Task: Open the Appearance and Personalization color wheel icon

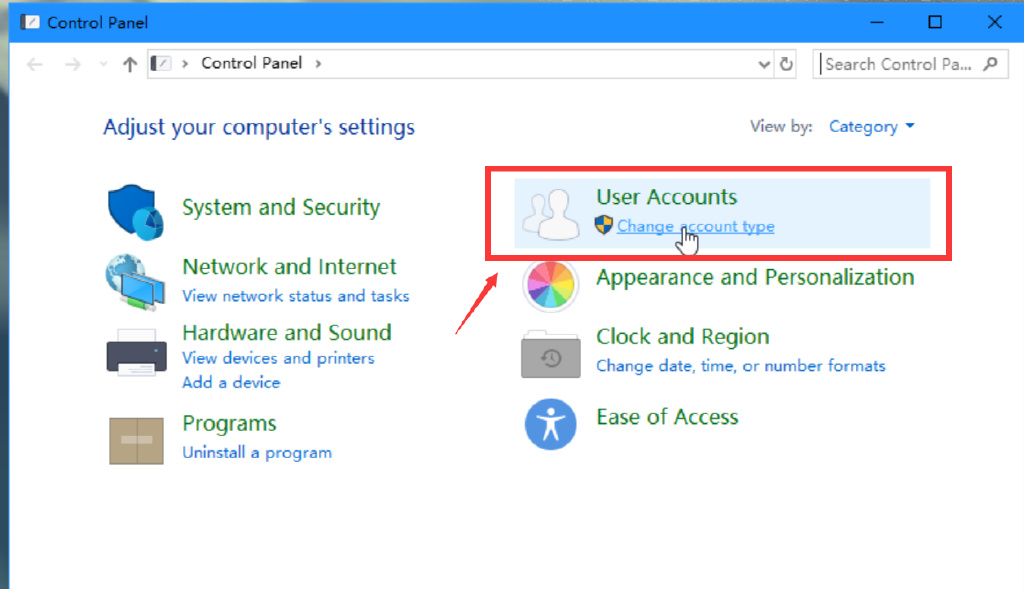Action: [550, 285]
